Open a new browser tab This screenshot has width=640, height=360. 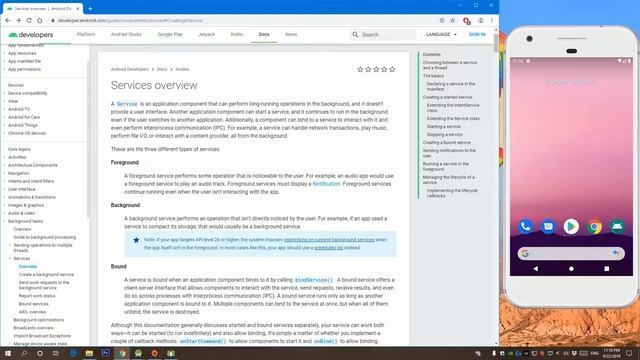(90, 8)
